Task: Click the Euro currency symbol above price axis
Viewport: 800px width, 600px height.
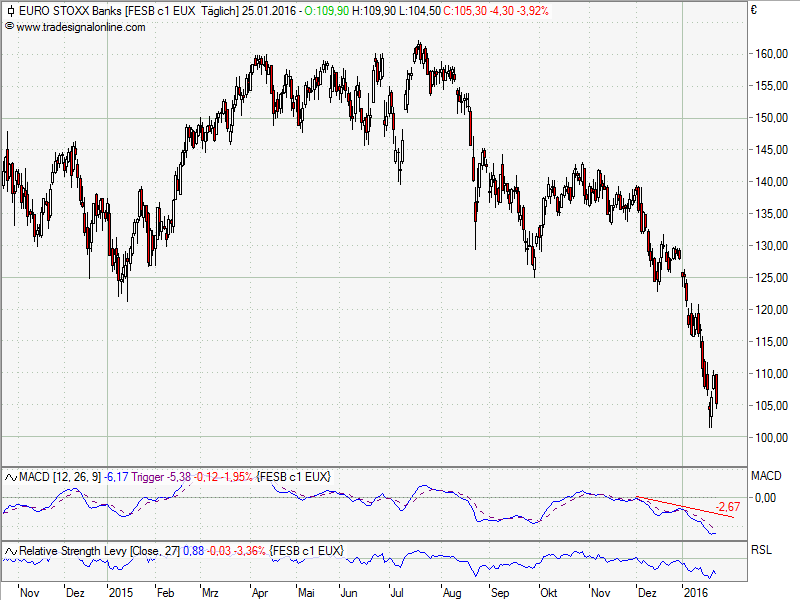Action: pyautogui.click(x=753, y=10)
